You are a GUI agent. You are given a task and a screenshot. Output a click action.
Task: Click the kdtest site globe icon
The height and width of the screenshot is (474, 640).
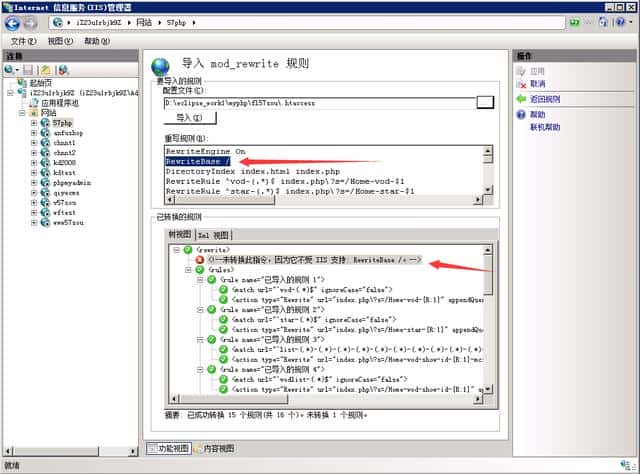click(x=45, y=173)
